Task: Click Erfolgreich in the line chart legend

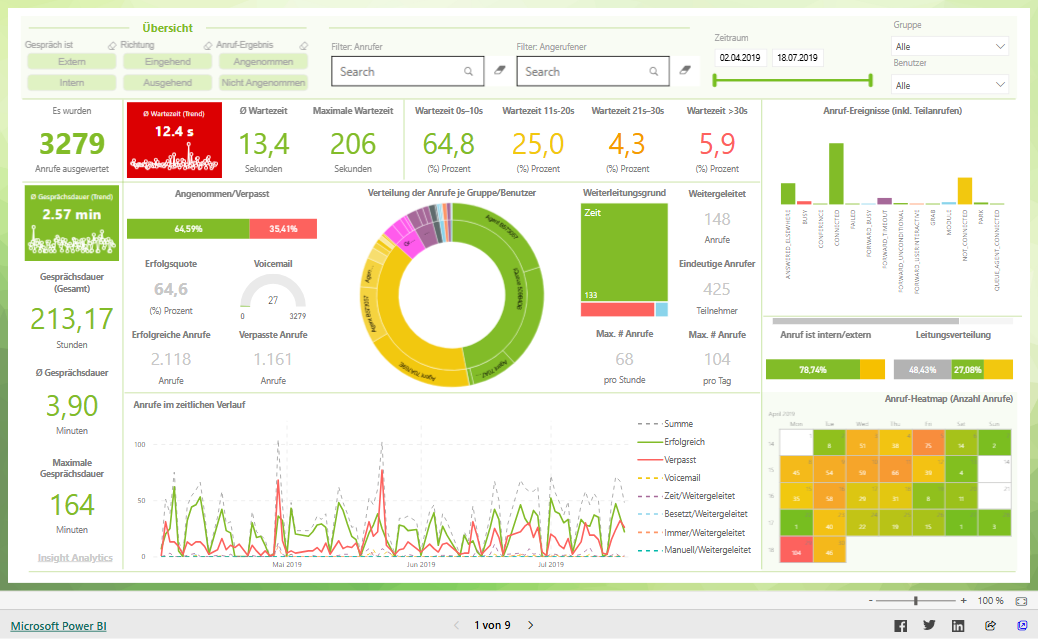Action: point(671,442)
